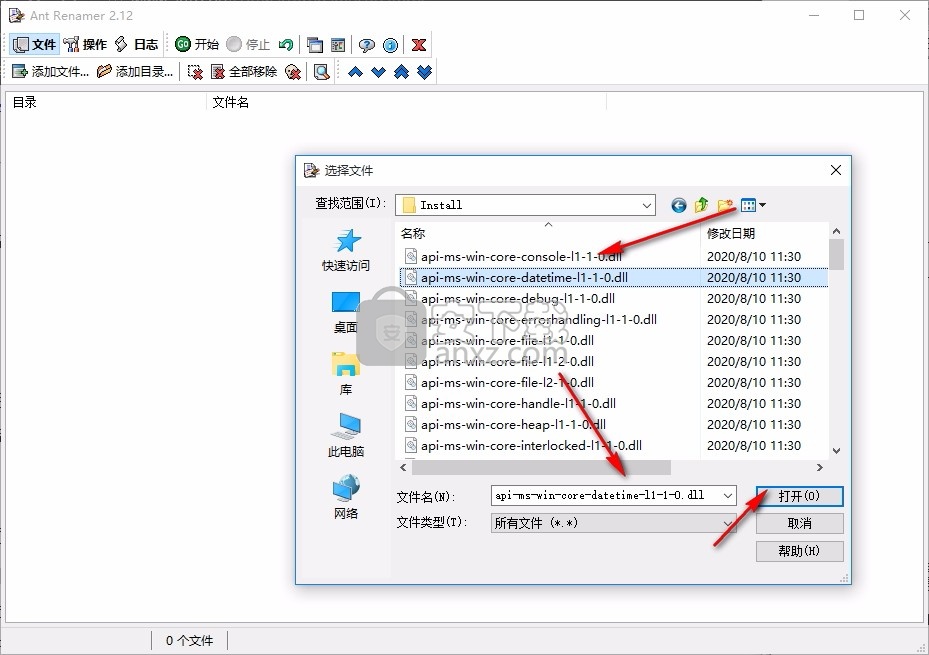This screenshot has width=929, height=655.
Task: Click the horizontal scrollbar thumb in file list
Action: pyautogui.click(x=542, y=468)
